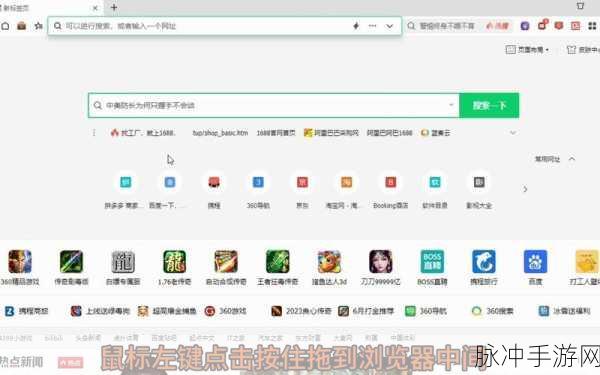
Task: Open the three-dot menu in the address bar
Action: (x=372, y=26)
